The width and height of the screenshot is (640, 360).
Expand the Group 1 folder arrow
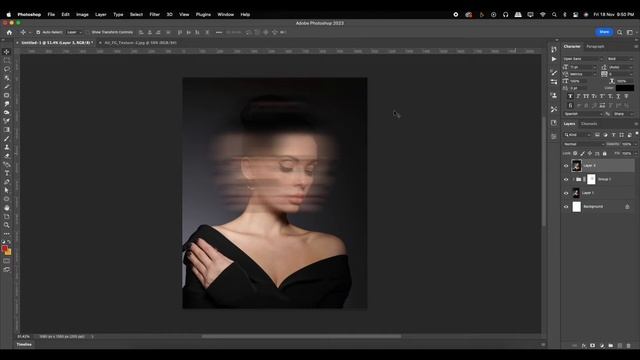573,180
